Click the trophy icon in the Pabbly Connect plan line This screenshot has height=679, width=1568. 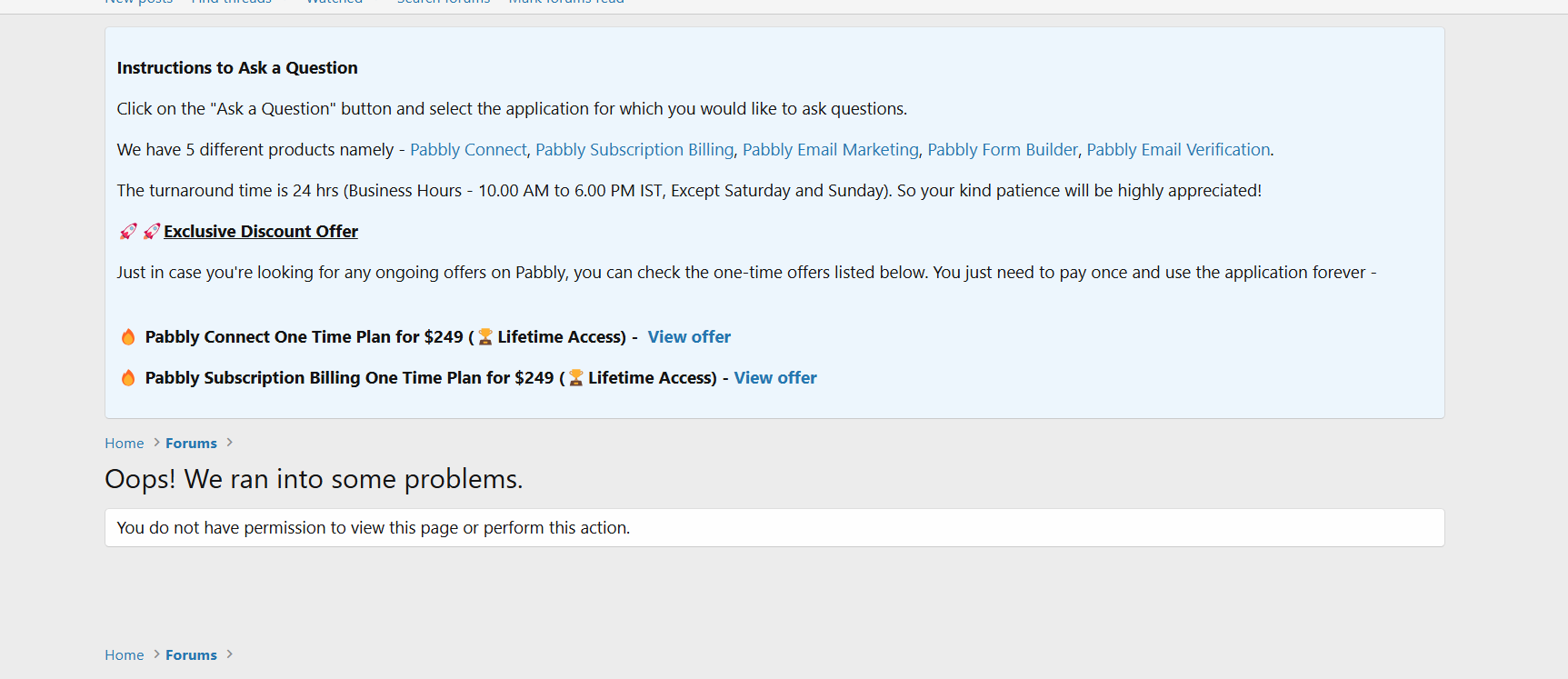point(485,337)
